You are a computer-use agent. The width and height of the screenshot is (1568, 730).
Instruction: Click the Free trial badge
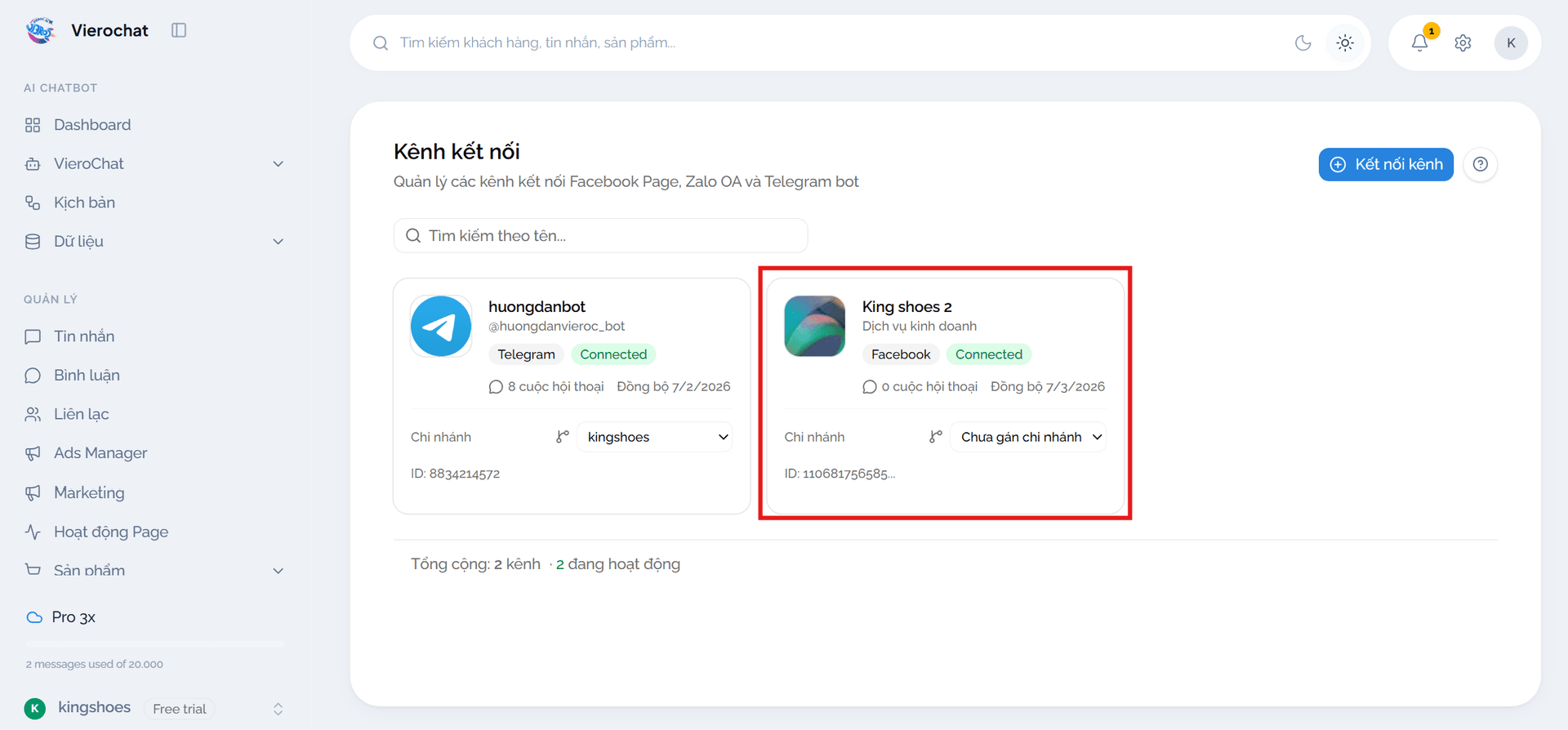(180, 709)
